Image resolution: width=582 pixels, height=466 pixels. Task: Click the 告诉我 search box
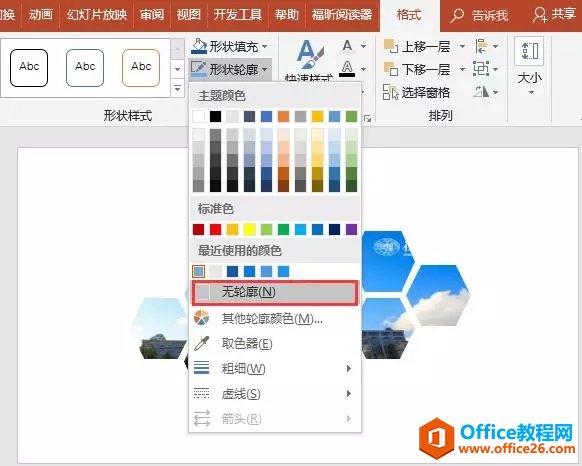[480, 16]
